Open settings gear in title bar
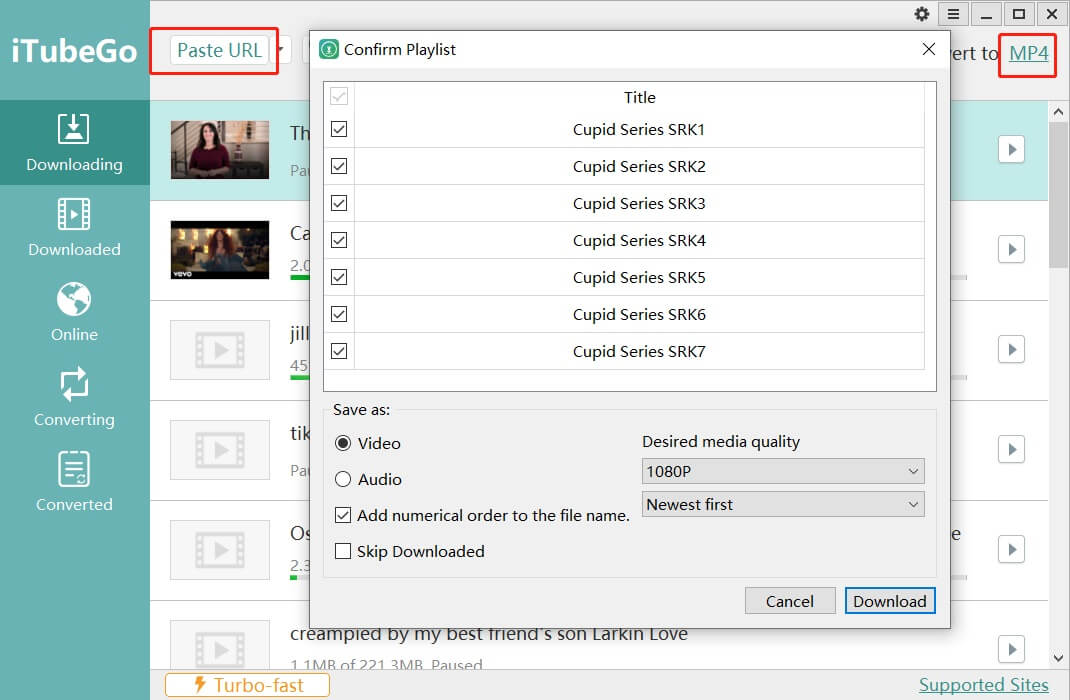The image size is (1070, 700). click(x=921, y=14)
